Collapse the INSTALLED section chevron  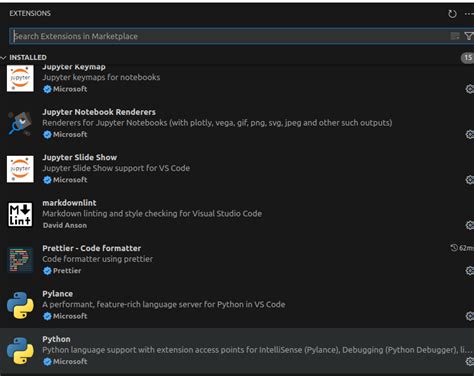pyautogui.click(x=3, y=58)
